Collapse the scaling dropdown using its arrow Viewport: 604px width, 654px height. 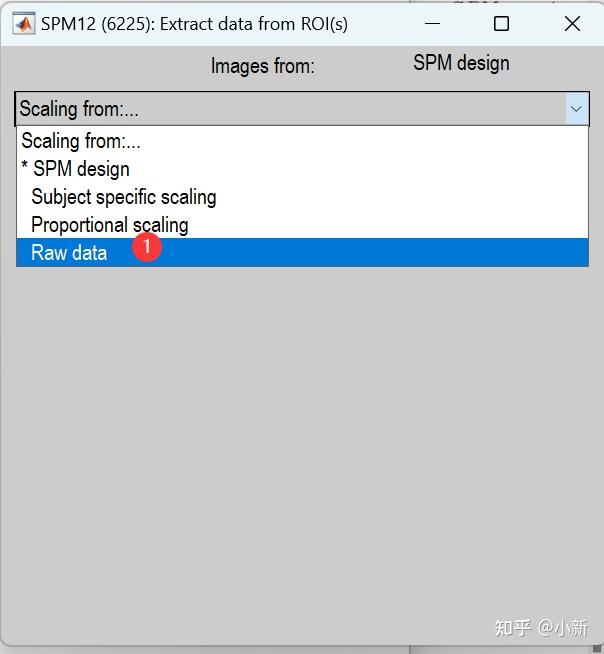(577, 108)
